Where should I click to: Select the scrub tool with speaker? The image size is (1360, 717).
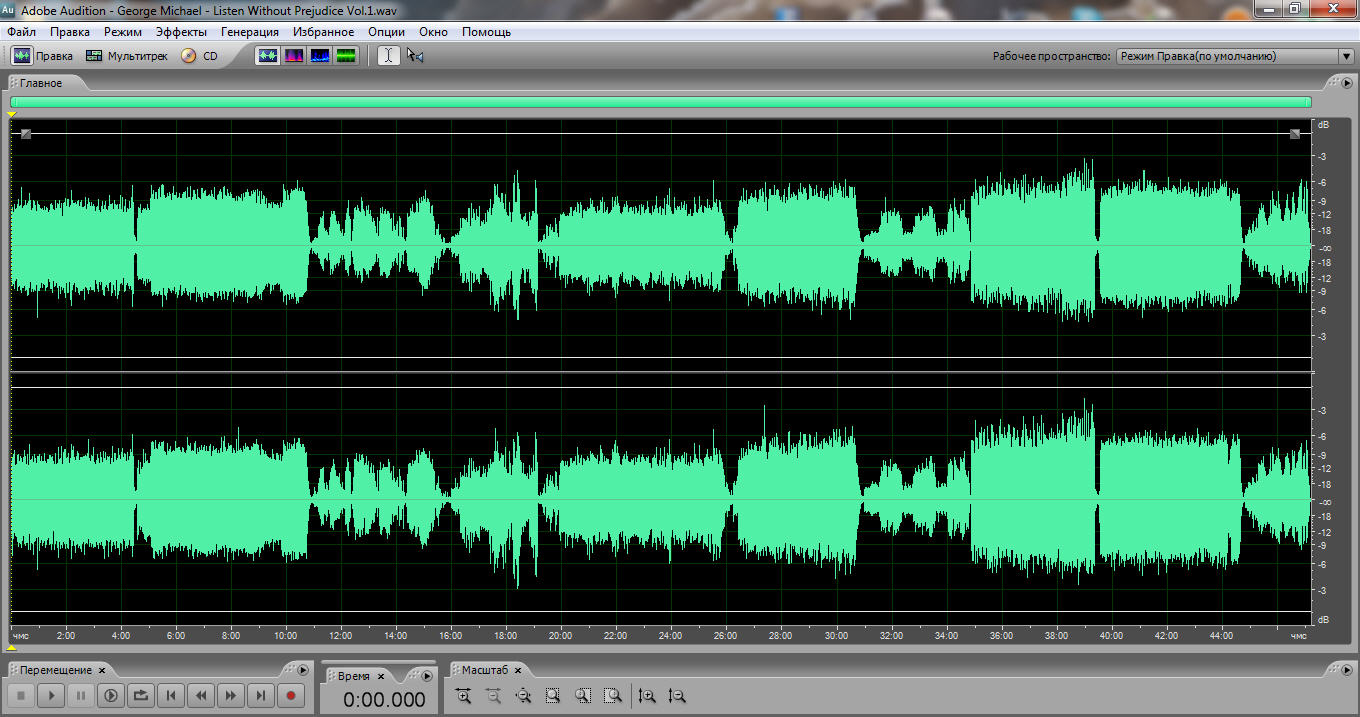point(415,56)
